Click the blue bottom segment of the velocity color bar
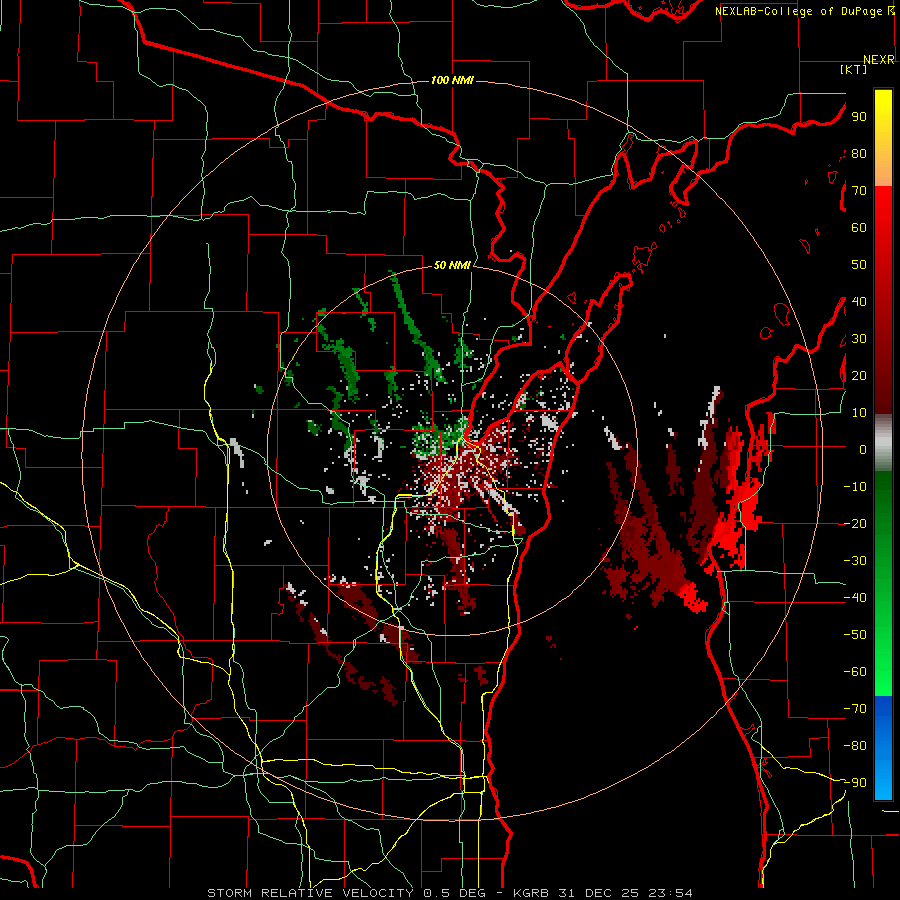 click(883, 748)
